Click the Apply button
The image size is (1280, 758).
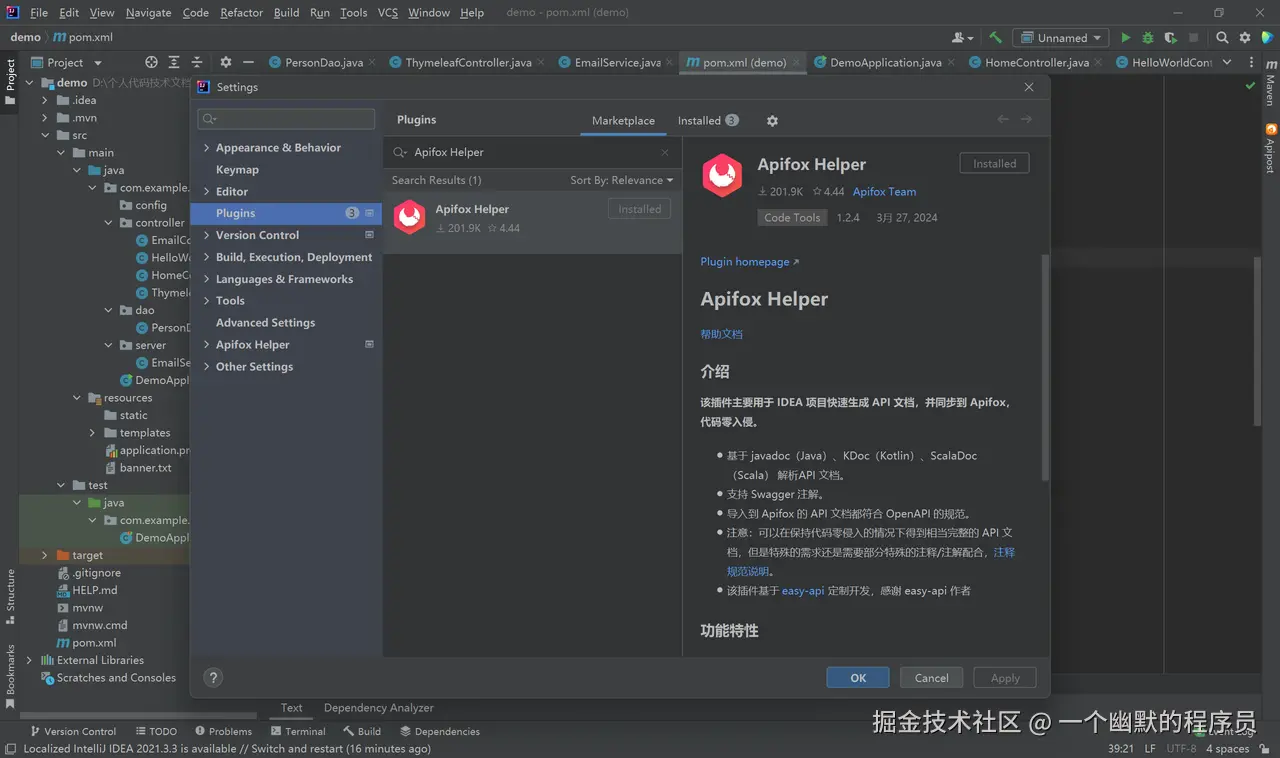pos(1005,677)
